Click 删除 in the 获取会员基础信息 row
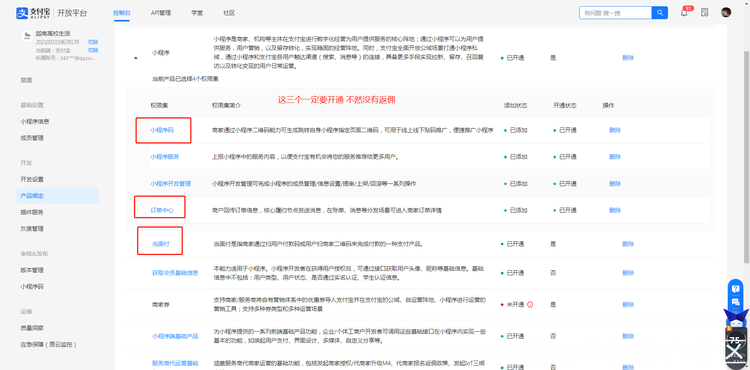 pyautogui.click(x=628, y=273)
